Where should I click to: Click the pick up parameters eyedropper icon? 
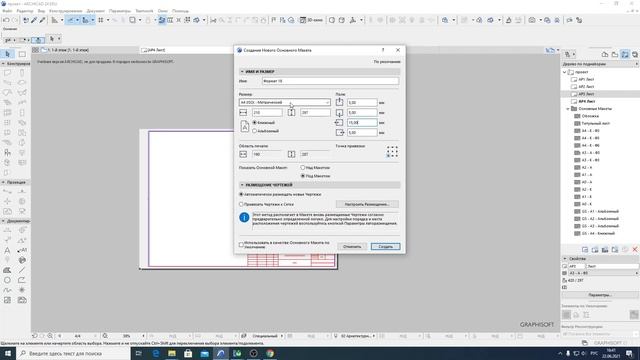[x=34, y=20]
